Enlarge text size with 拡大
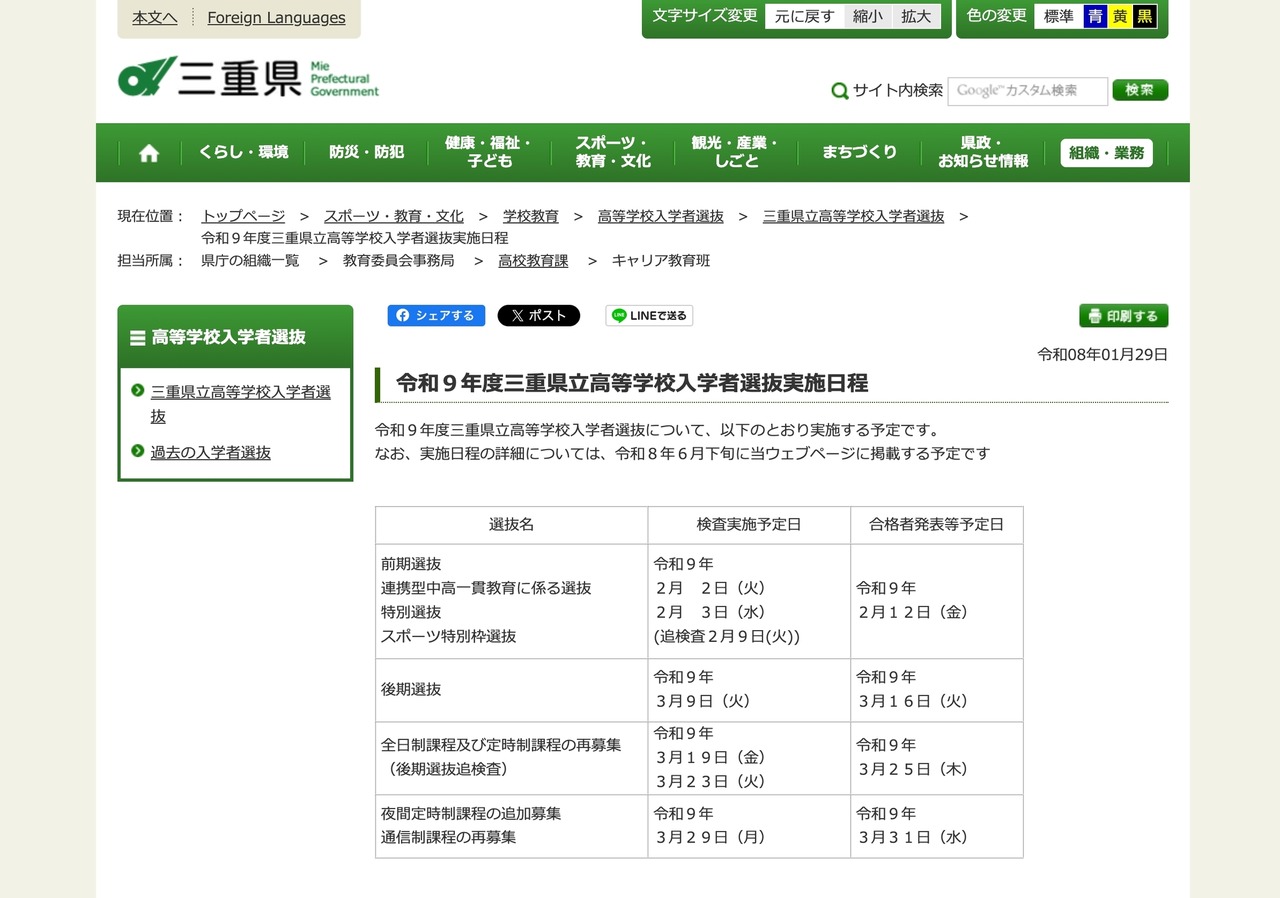 [x=916, y=17]
